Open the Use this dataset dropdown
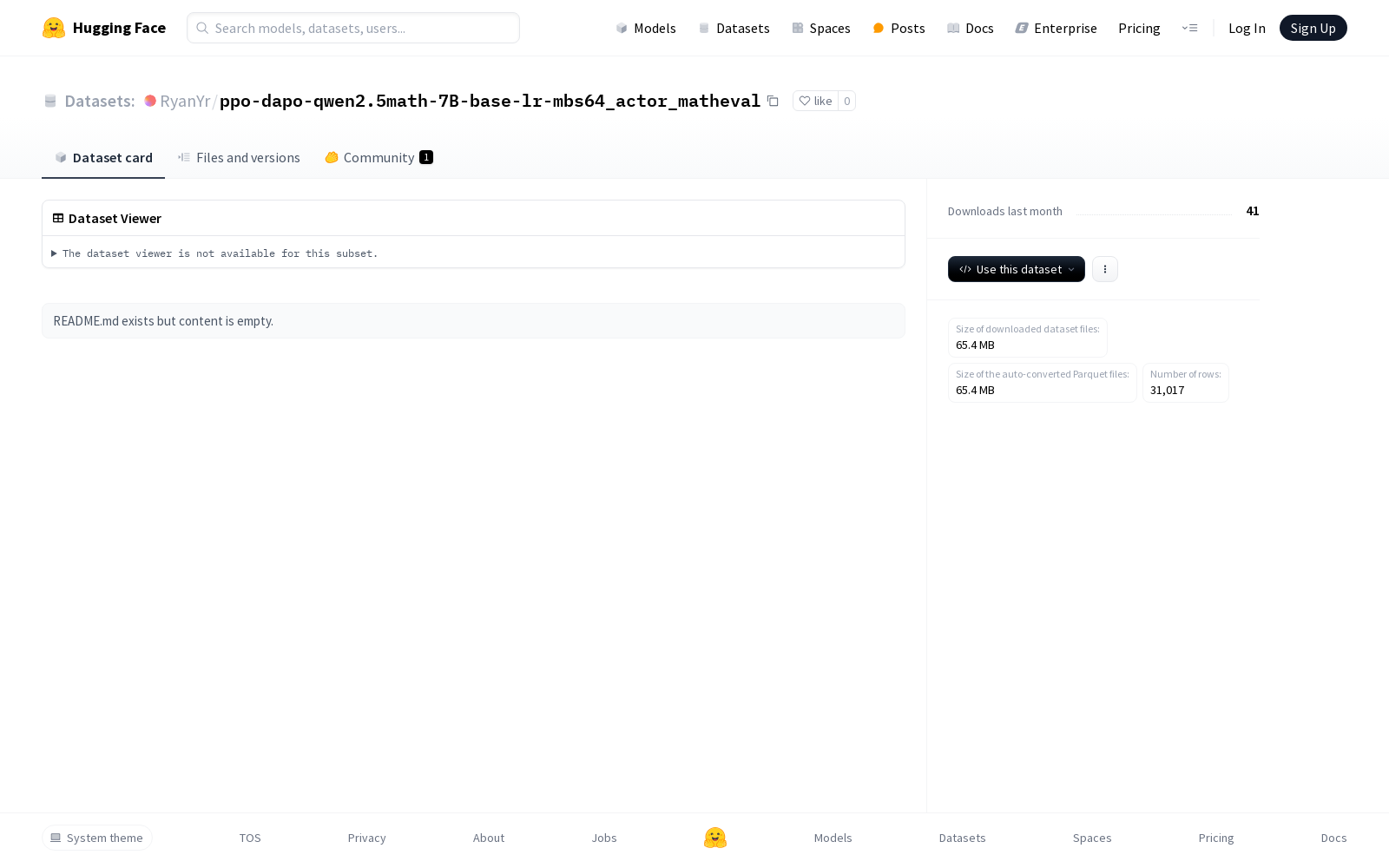The image size is (1389, 868). pos(1016,269)
